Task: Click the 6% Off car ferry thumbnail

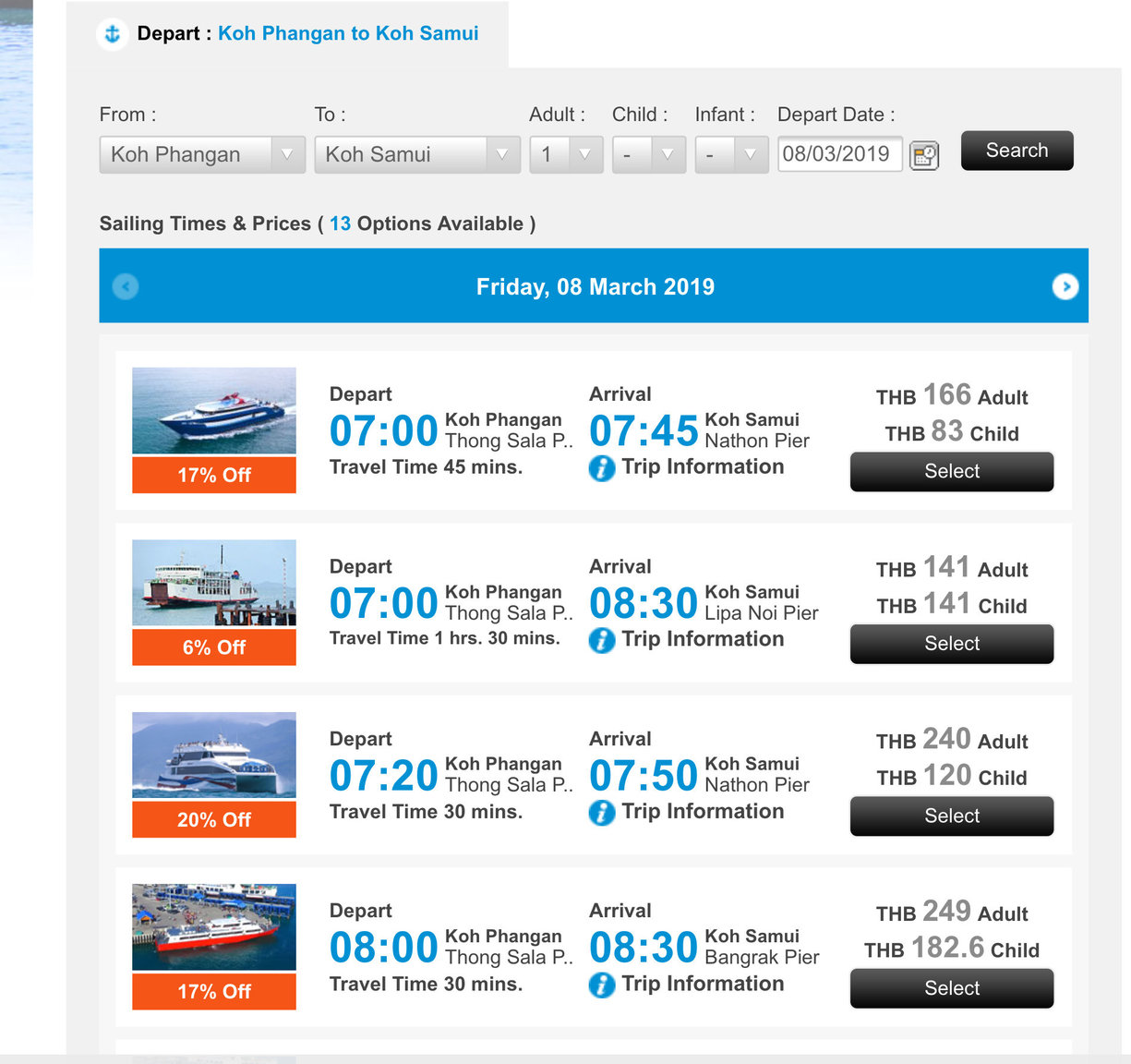Action: point(214,583)
